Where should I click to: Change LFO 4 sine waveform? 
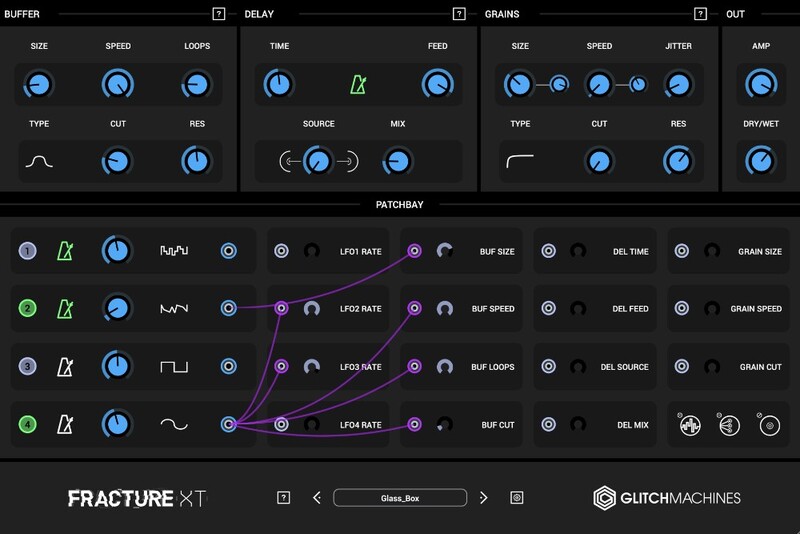tap(174, 424)
